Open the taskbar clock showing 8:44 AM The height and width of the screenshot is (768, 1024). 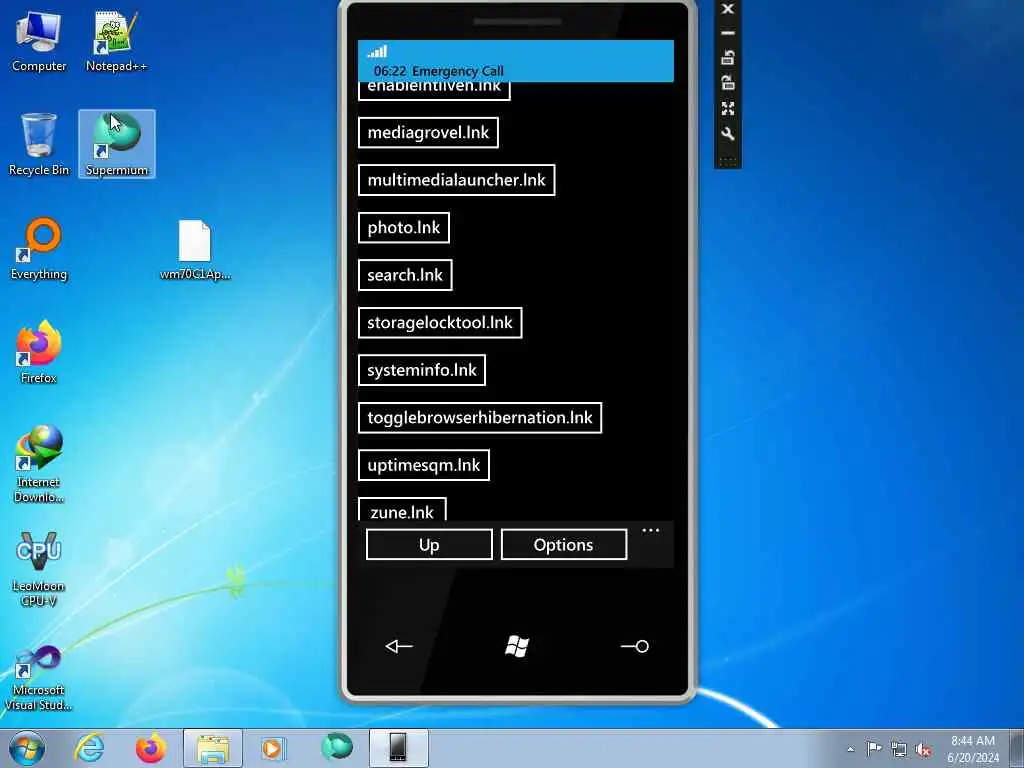click(x=973, y=749)
